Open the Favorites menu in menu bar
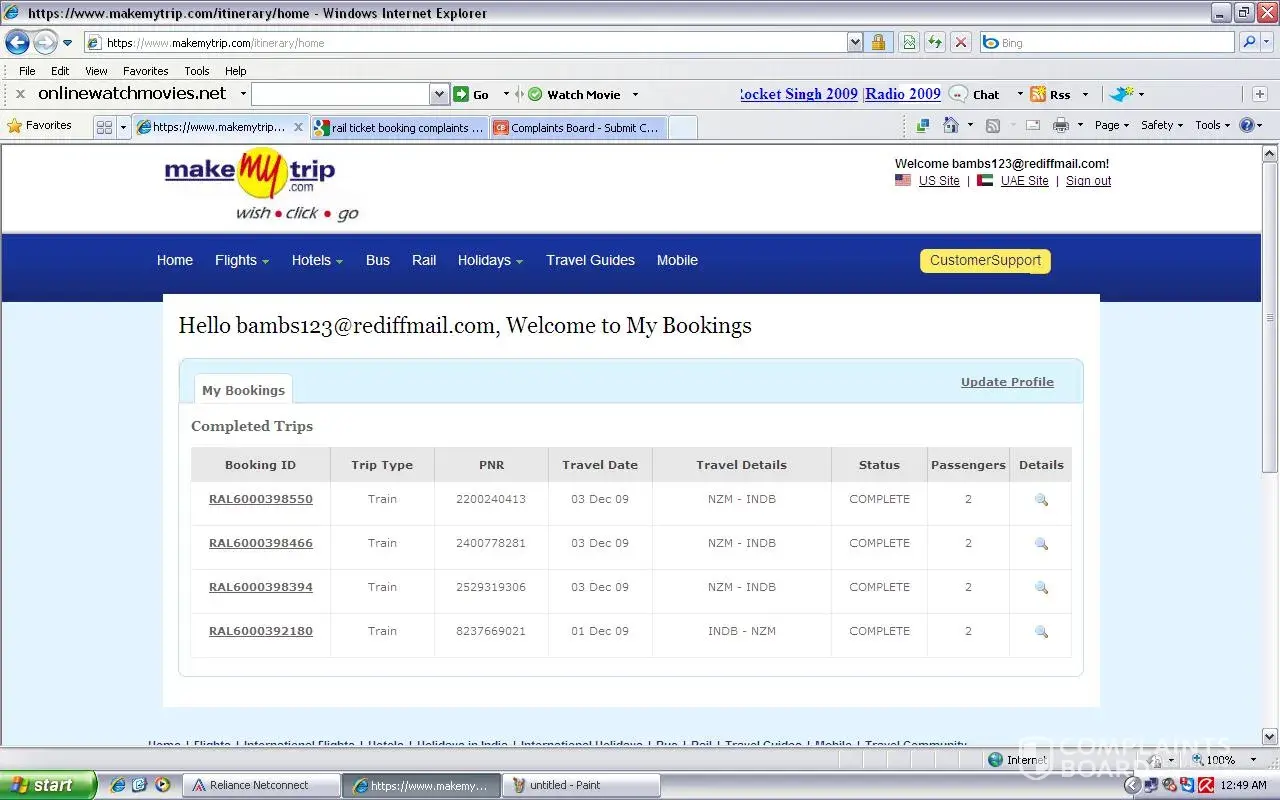 [x=145, y=71]
